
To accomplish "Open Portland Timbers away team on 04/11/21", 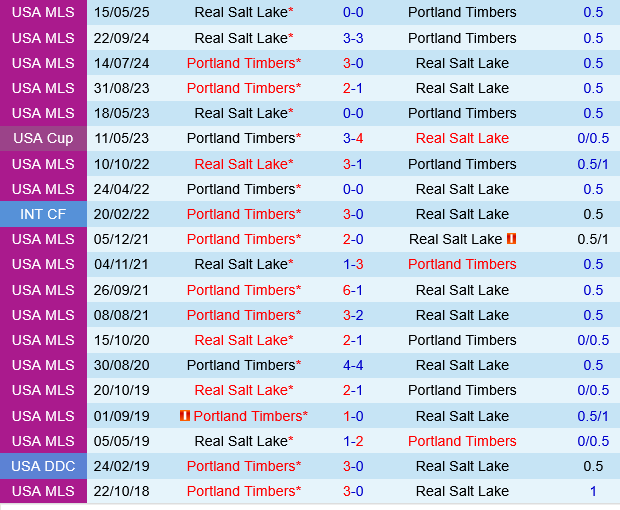I will click(462, 264).
